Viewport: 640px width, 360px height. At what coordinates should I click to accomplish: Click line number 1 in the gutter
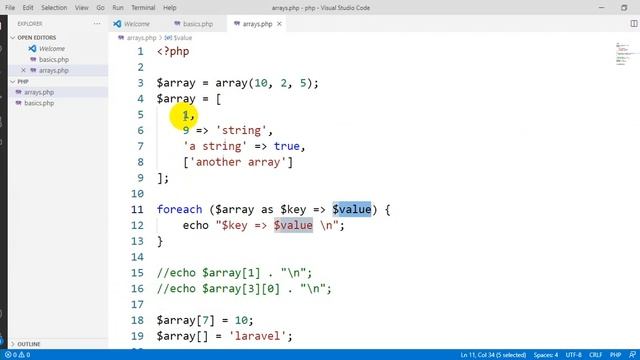[x=140, y=51]
